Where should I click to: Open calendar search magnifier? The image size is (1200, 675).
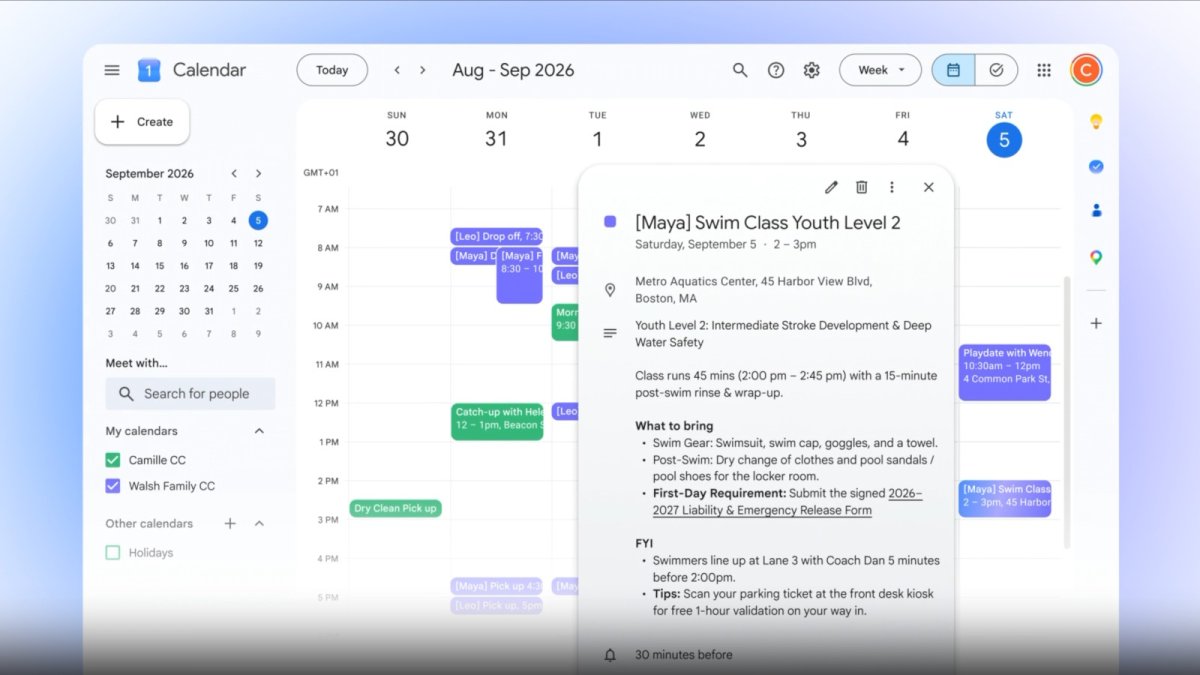coord(740,70)
